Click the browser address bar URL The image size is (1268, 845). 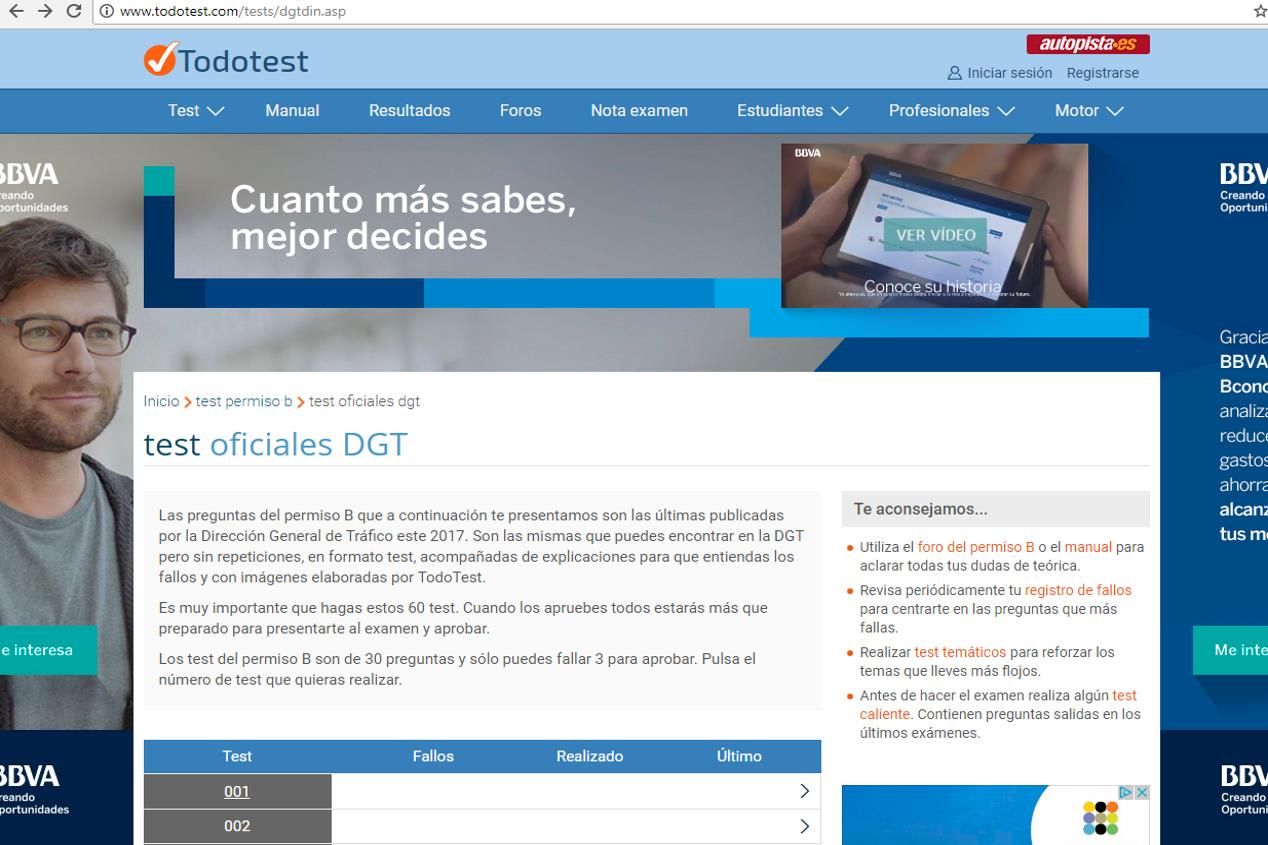(x=232, y=11)
